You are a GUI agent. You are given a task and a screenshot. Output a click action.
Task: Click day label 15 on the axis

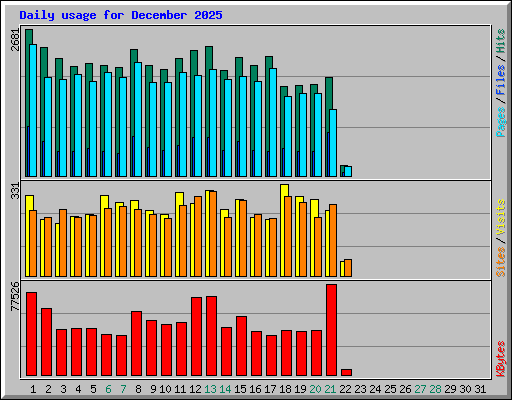click(240, 389)
